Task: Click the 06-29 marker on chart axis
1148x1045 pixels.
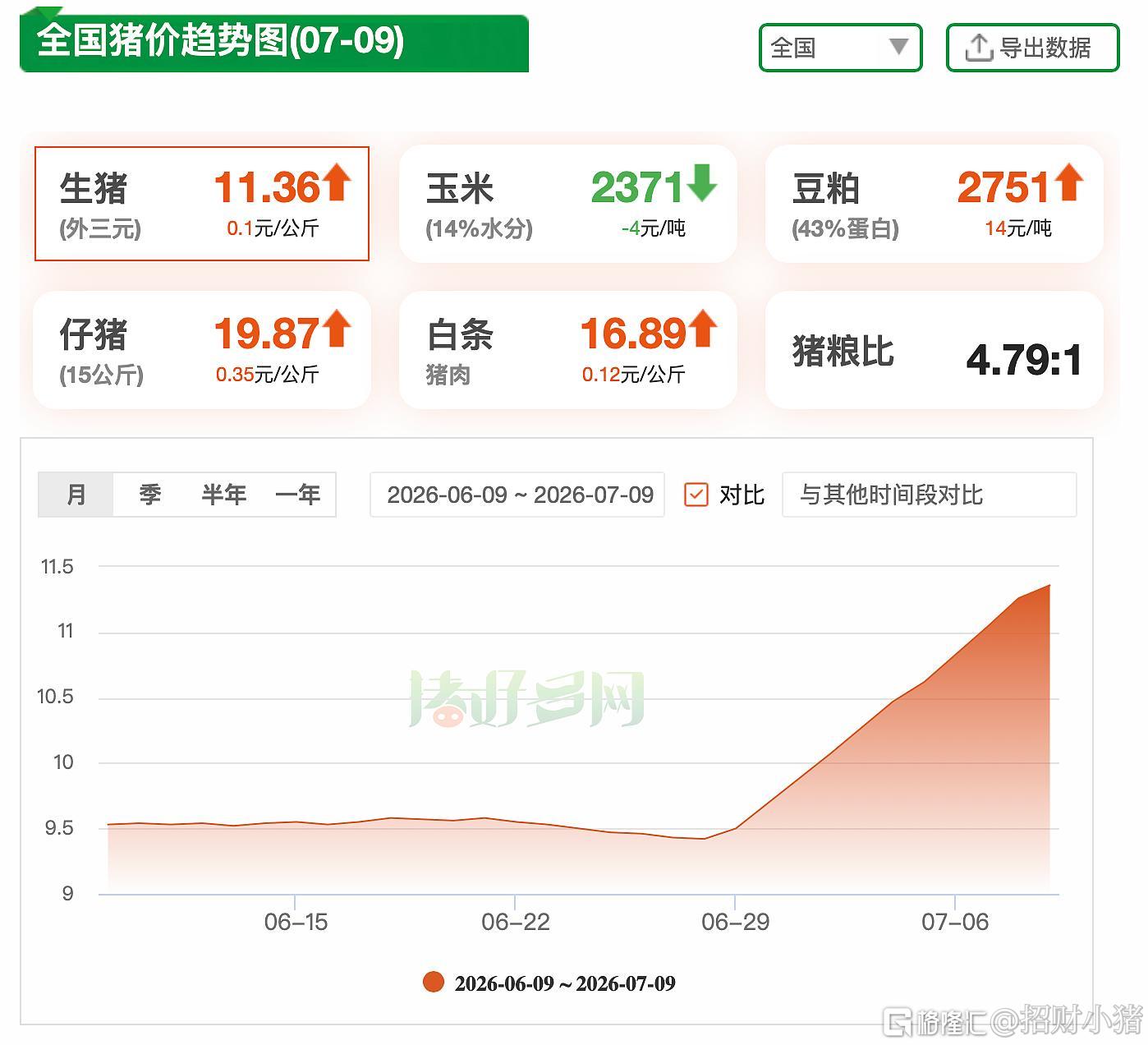Action: [735, 921]
